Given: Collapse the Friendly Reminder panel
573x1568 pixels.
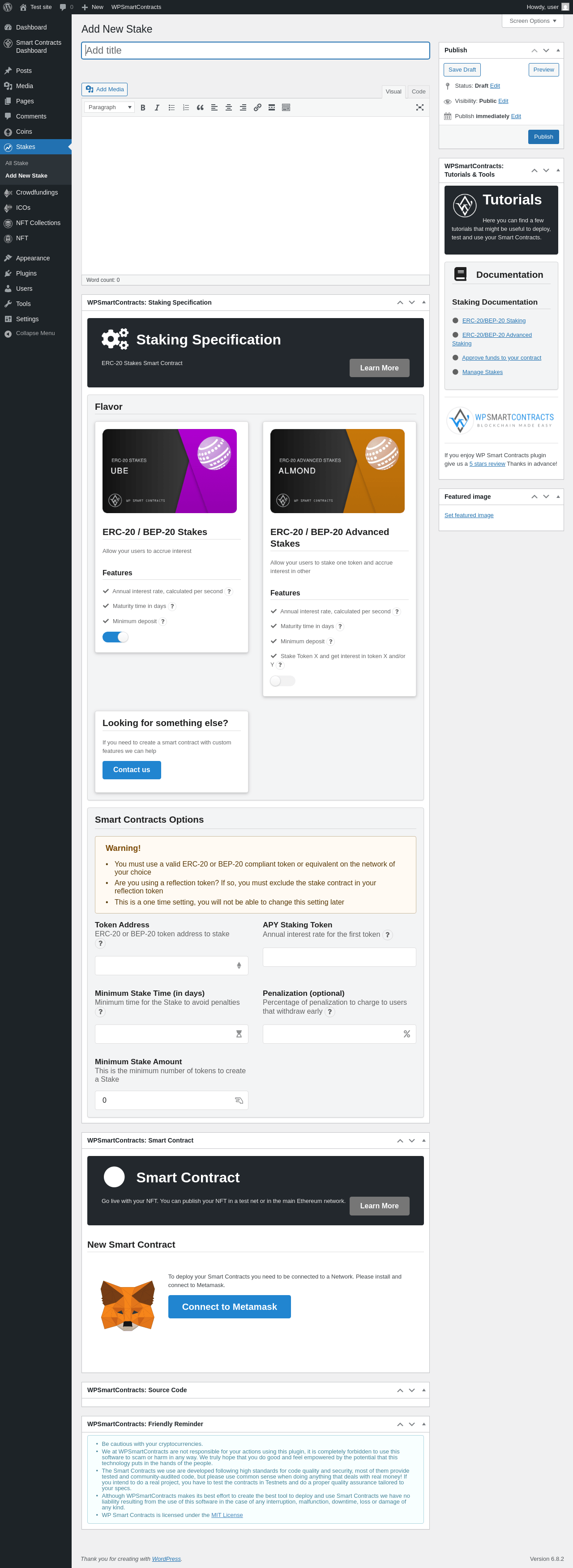Looking at the screenshot, I should [x=424, y=1424].
